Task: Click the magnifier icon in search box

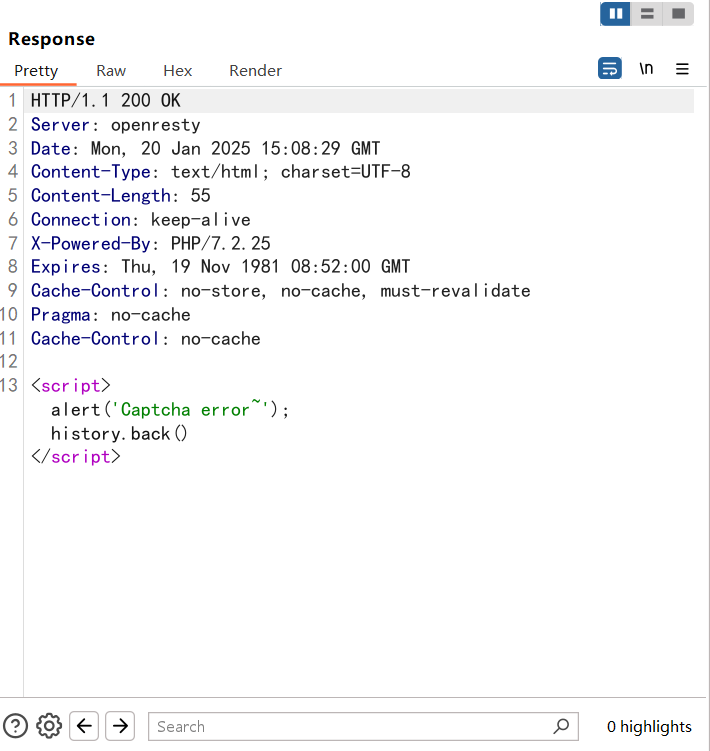Action: (x=562, y=726)
